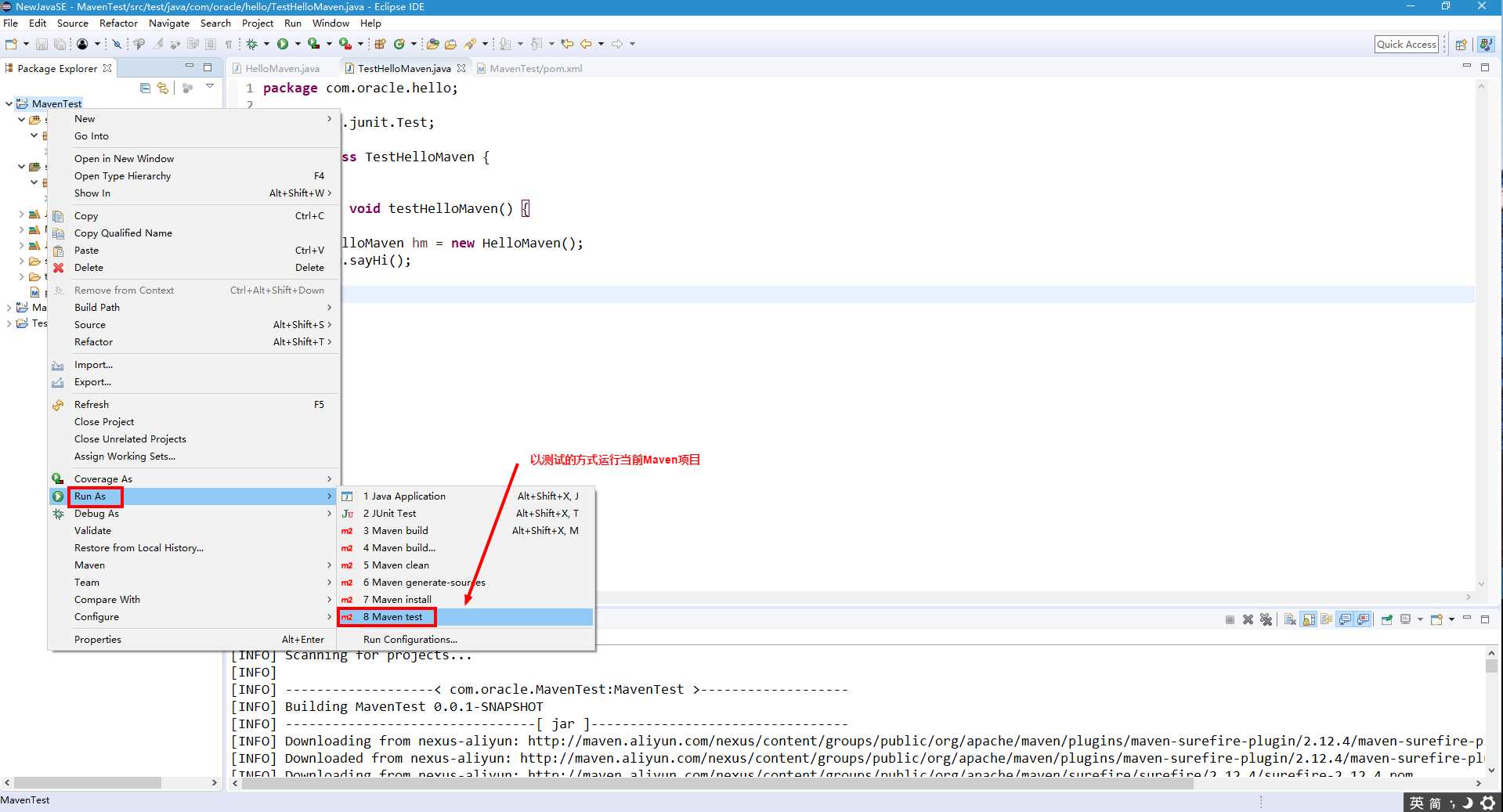Click the Coverage launch toolbar icon
Screen dimensions: 1503x812
point(313,44)
